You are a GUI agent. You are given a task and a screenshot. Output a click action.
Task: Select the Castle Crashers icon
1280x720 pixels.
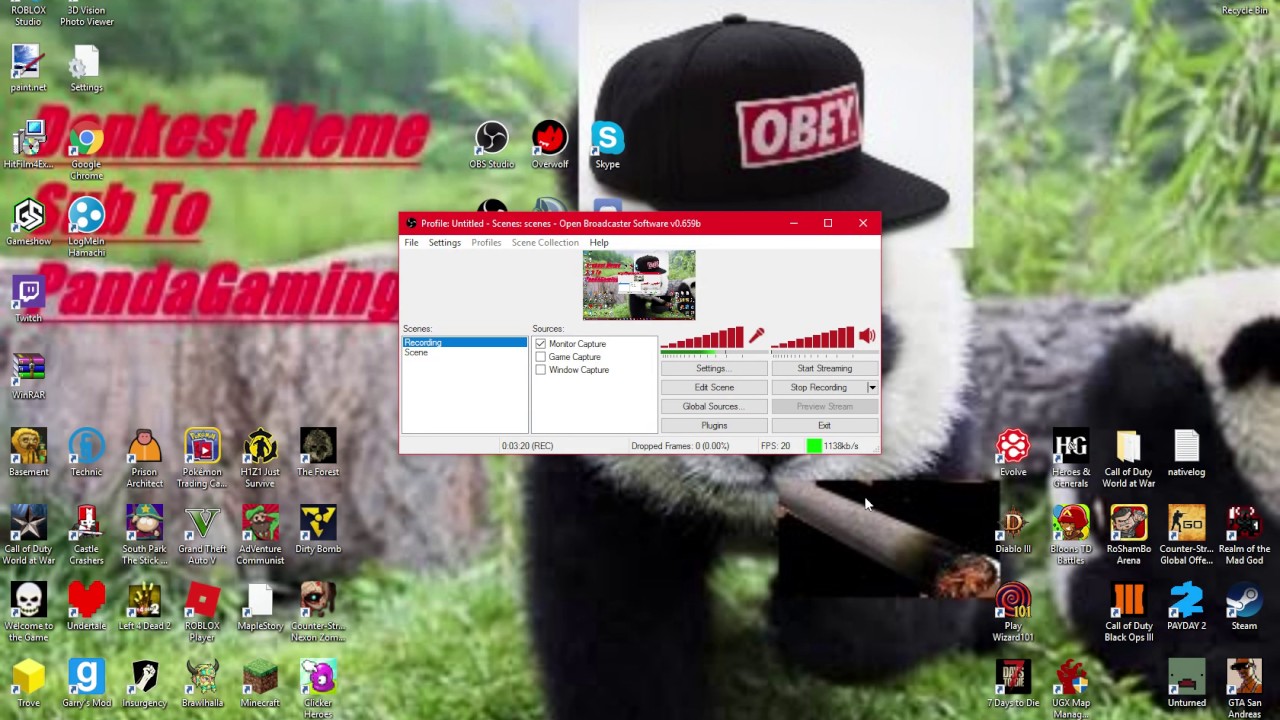86,536
